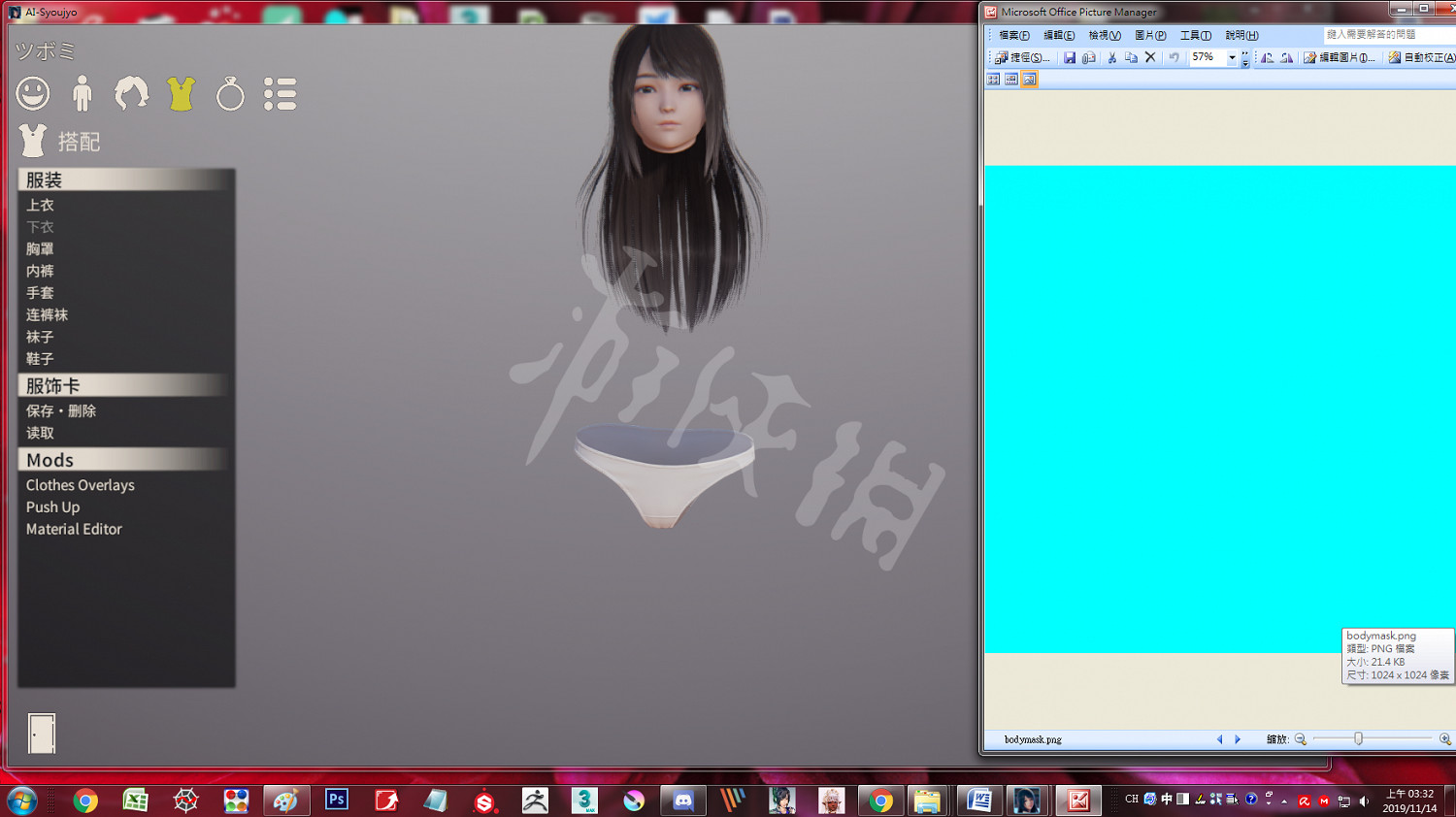Select the yellow clothing shirt icon
1456x817 pixels.
pyautogui.click(x=181, y=93)
